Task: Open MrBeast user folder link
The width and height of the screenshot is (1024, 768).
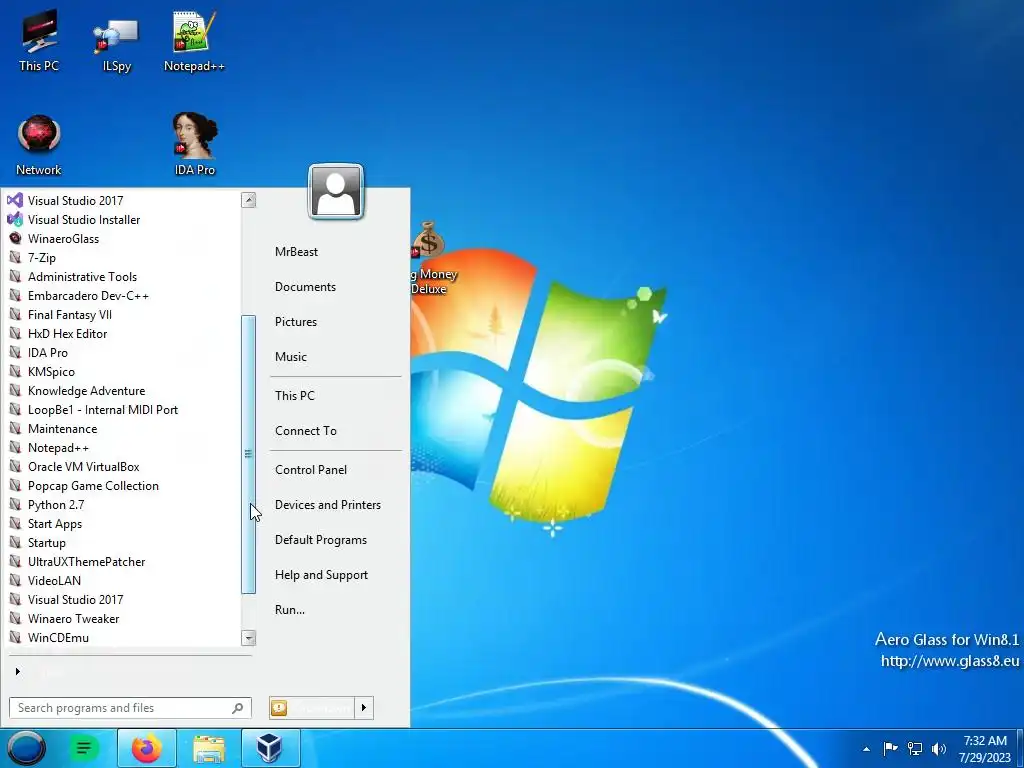Action: [296, 251]
